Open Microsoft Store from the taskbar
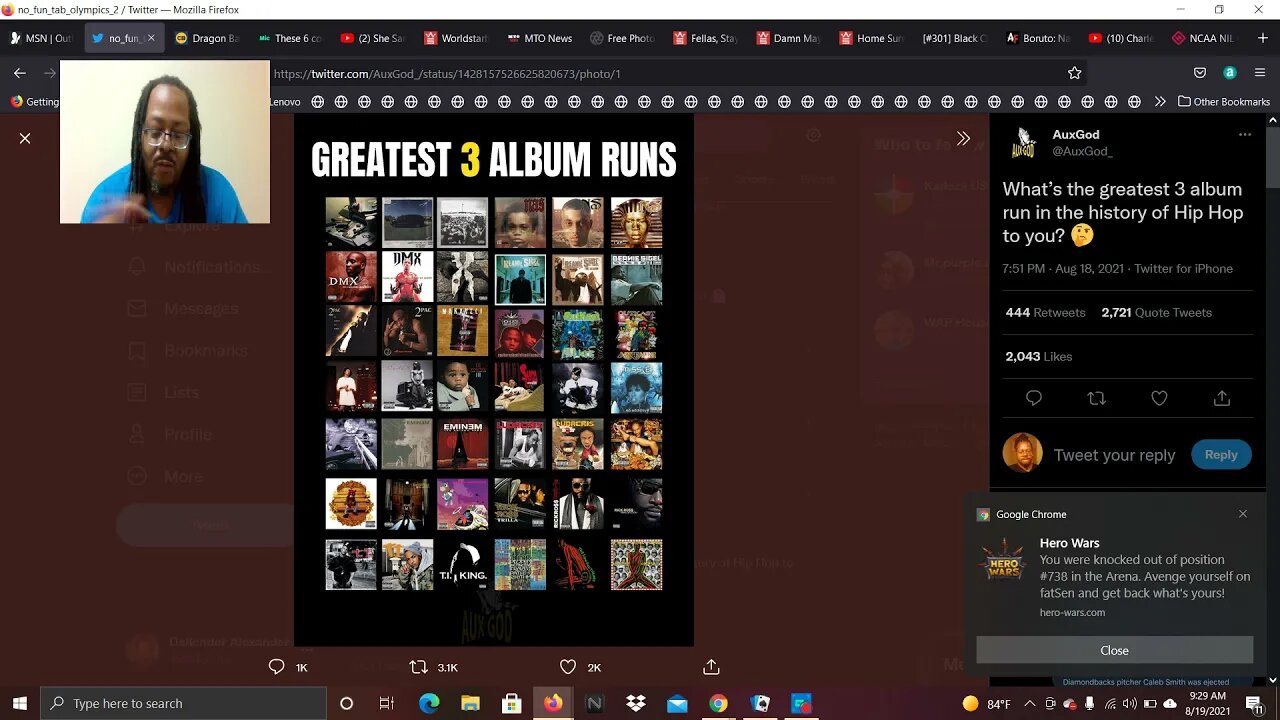The image size is (1280, 720). coord(511,703)
